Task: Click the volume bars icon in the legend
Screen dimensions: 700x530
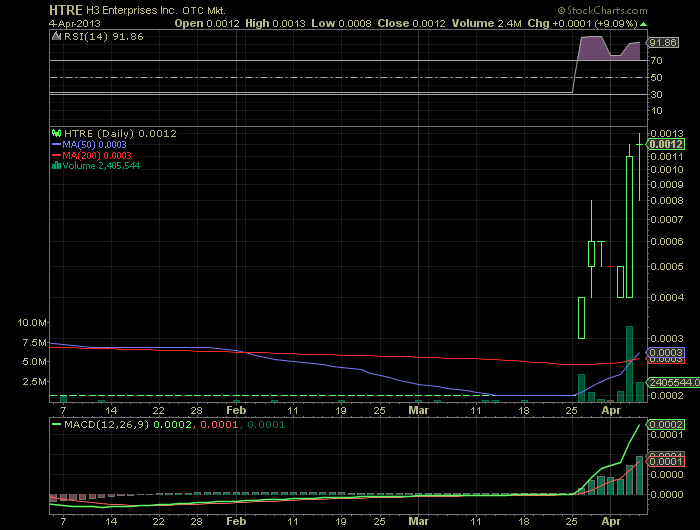Action: pos(56,166)
